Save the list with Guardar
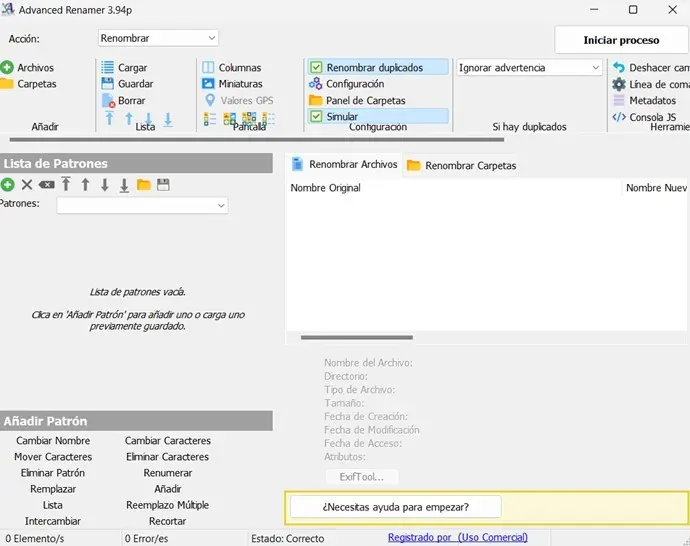Screen dimensions: 690x546 [x=127, y=84]
